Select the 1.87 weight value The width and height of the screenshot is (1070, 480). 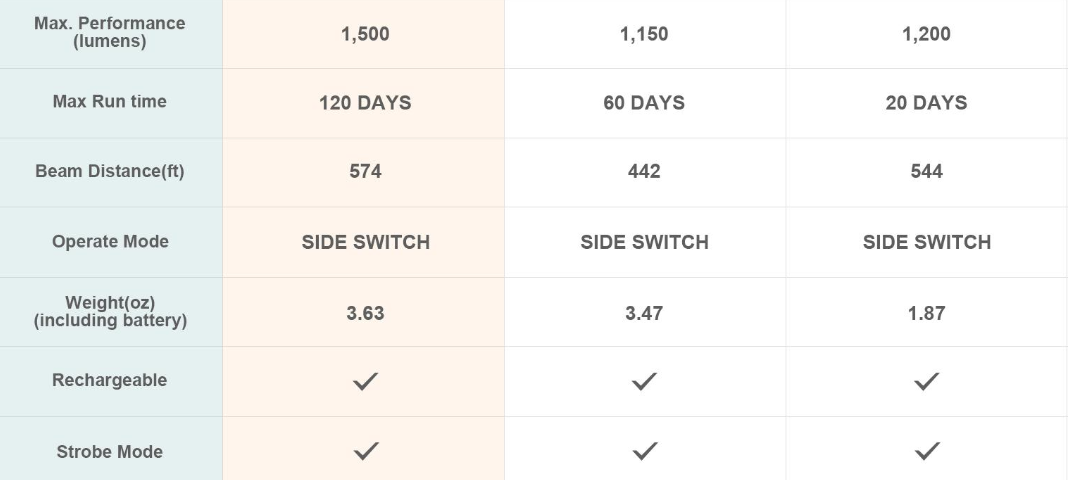tap(926, 313)
